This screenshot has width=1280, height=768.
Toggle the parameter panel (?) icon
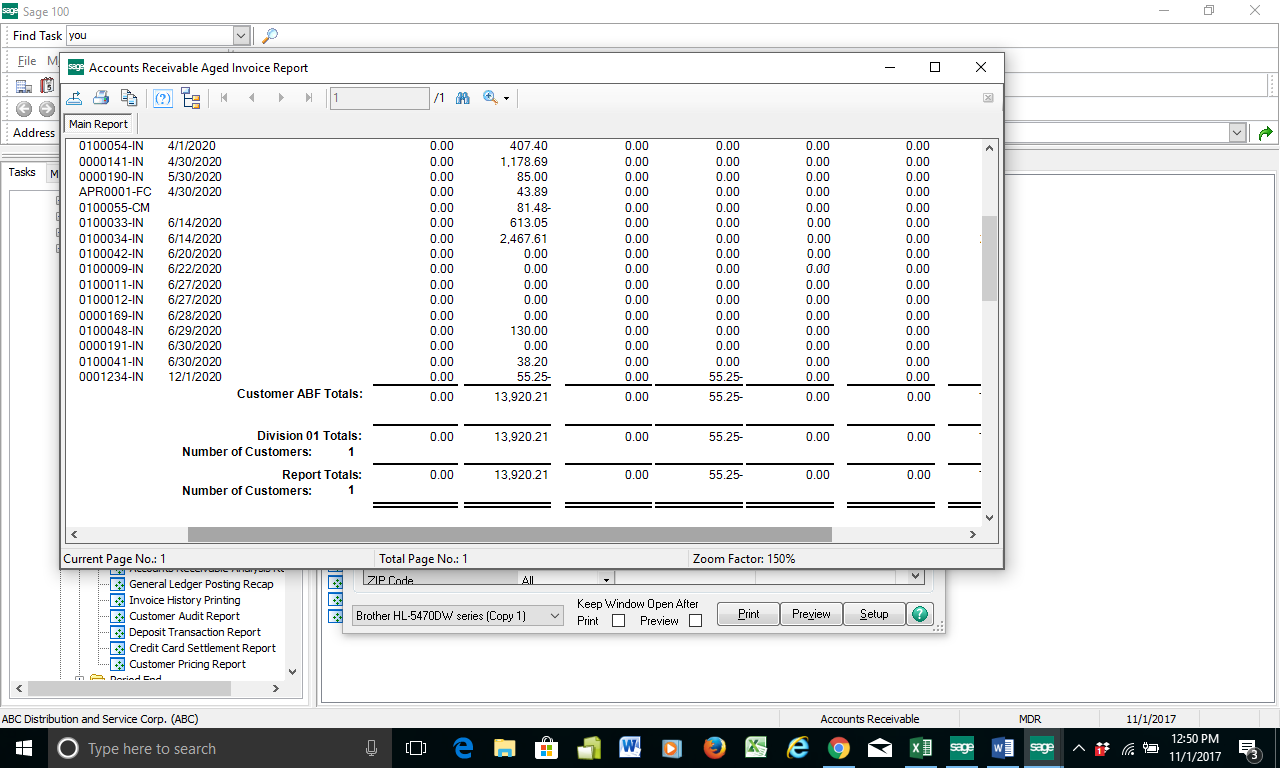(162, 98)
